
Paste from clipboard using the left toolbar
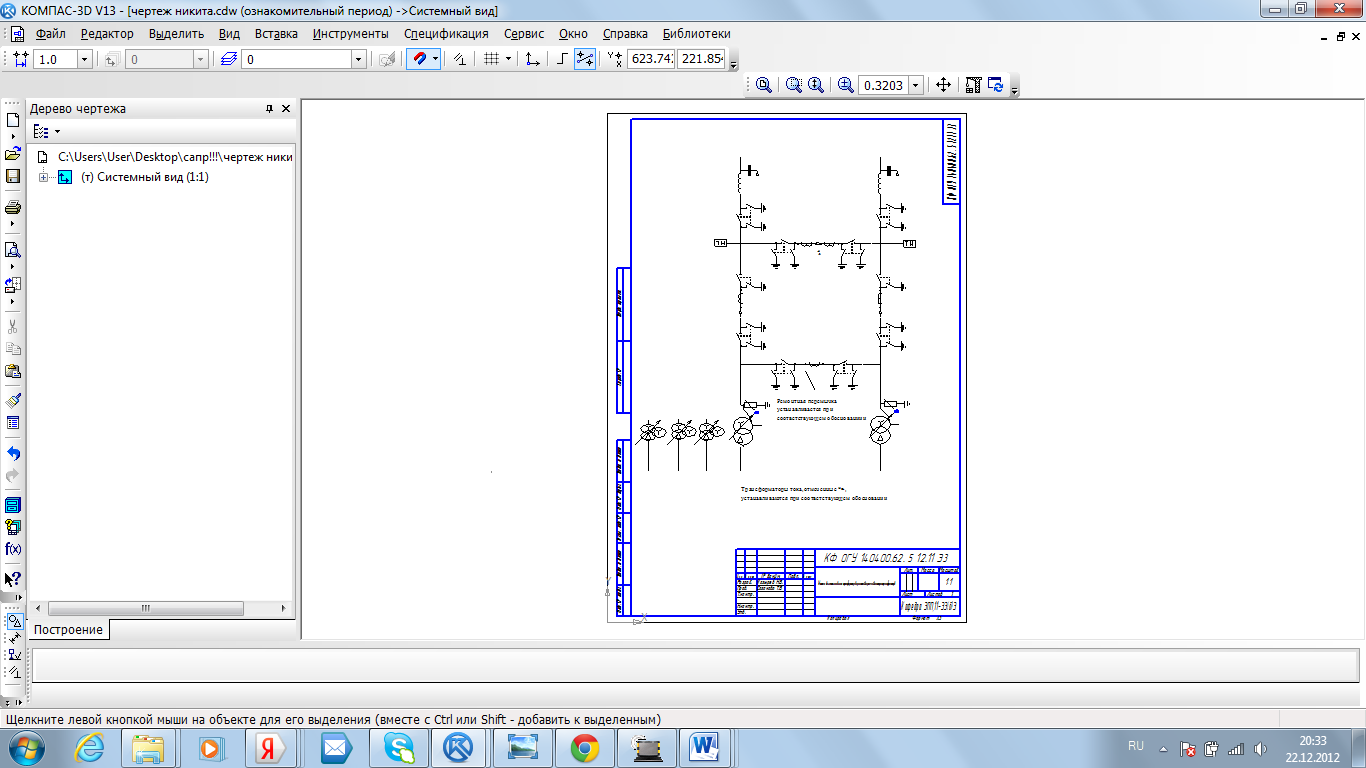coord(13,371)
